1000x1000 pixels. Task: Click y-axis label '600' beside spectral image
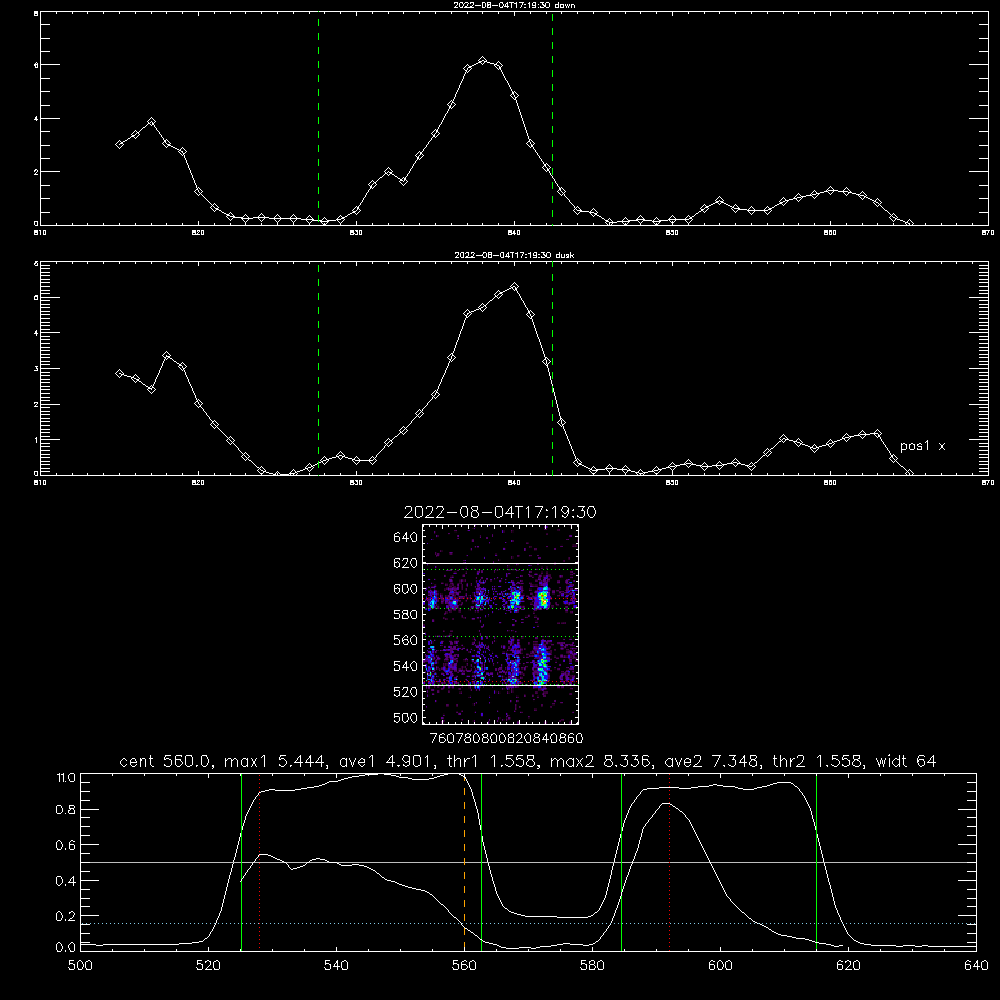406,589
